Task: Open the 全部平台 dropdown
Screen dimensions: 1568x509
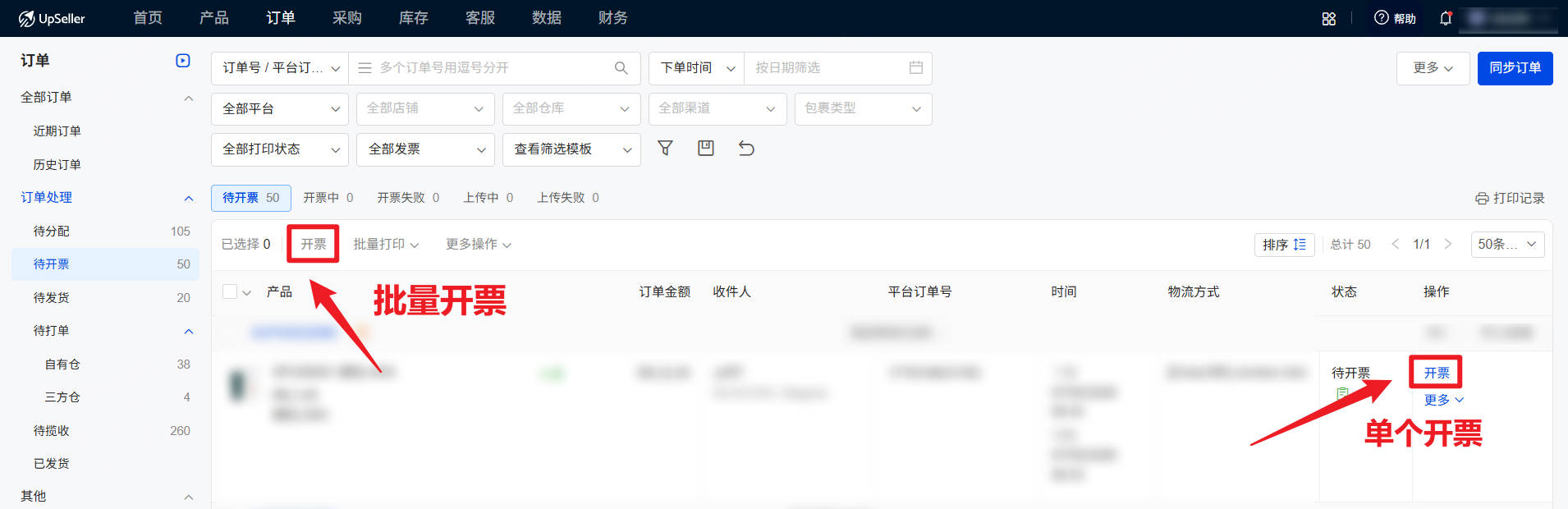Action: 280,108
